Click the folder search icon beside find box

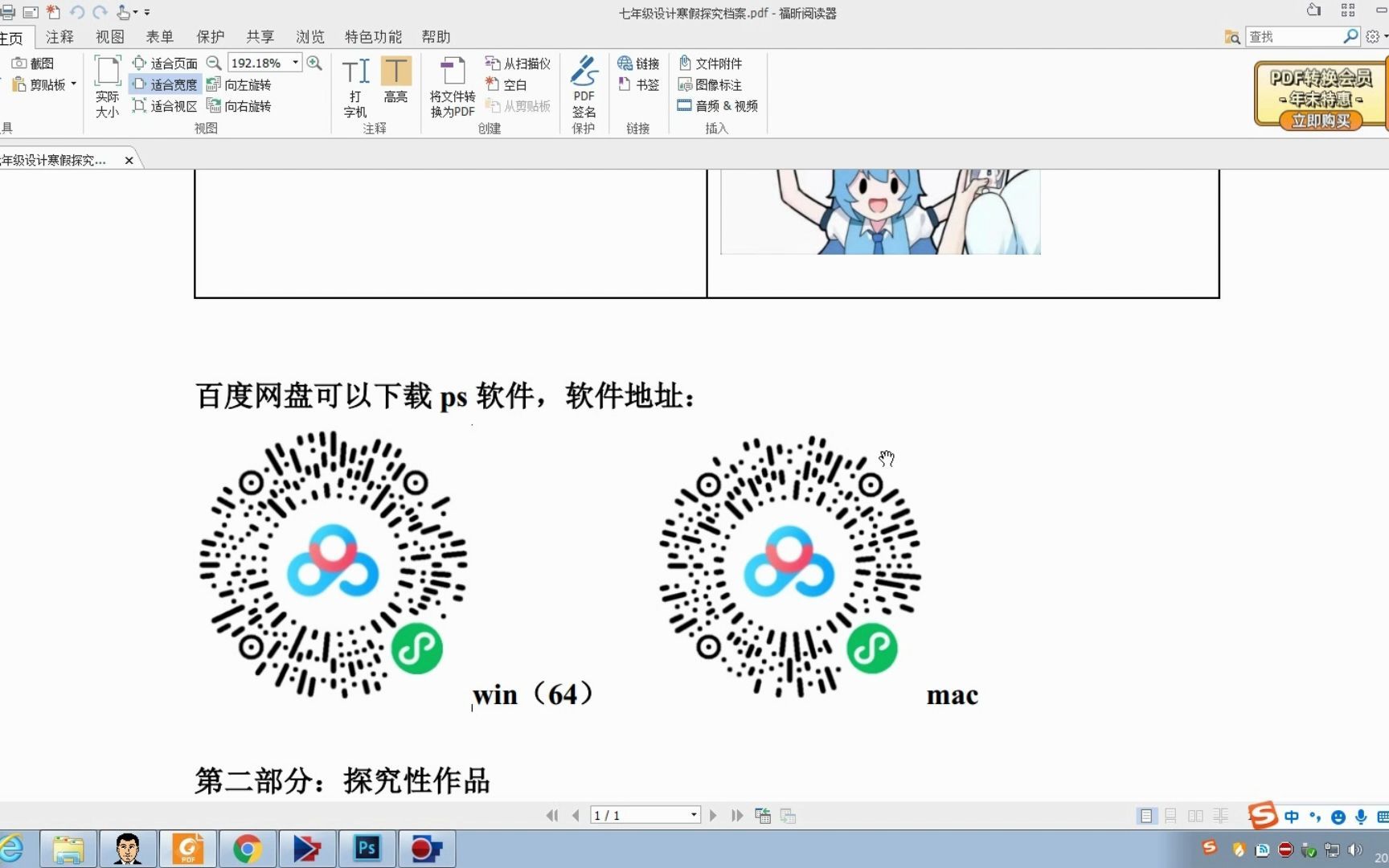coord(1232,37)
